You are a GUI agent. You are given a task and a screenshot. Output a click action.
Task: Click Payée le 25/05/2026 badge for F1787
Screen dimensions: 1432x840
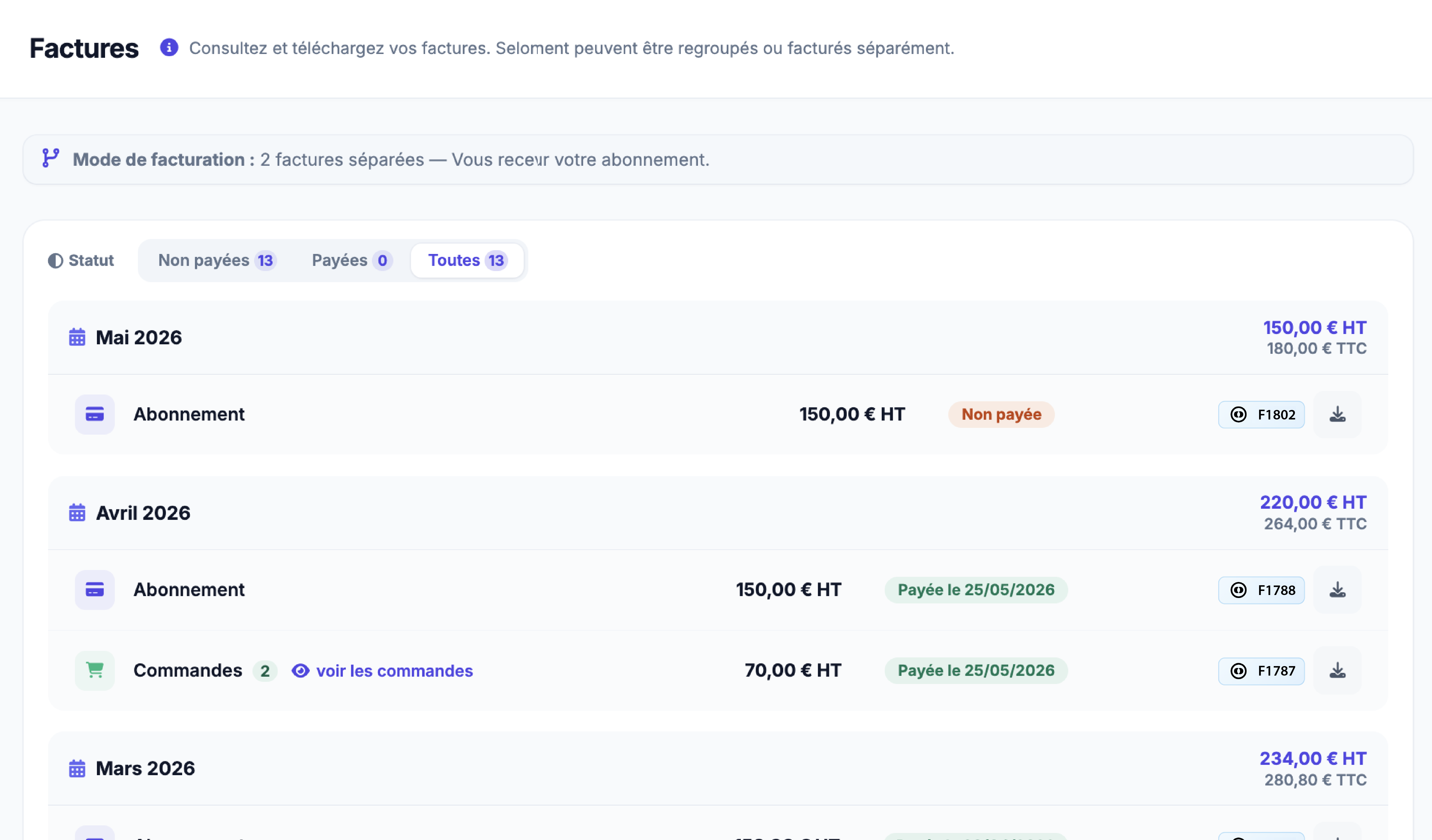[976, 671]
